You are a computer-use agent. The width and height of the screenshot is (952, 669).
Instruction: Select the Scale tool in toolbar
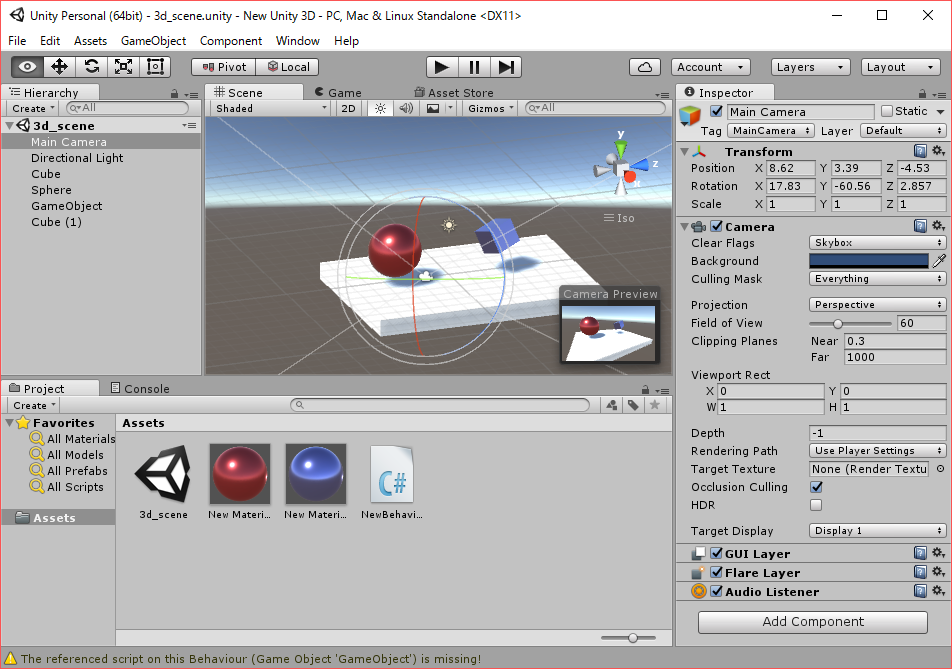123,67
